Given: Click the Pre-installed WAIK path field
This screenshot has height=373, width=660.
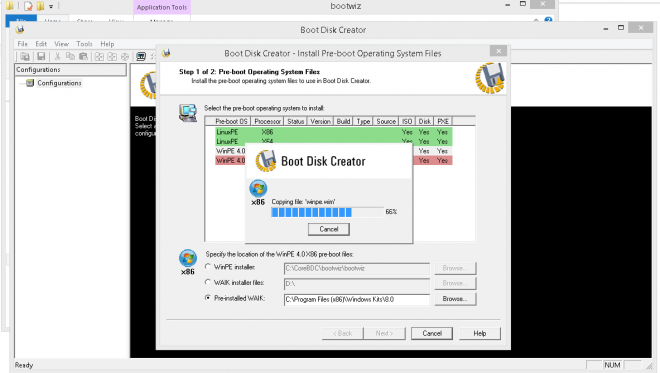Looking at the screenshot, I should coord(357,299).
